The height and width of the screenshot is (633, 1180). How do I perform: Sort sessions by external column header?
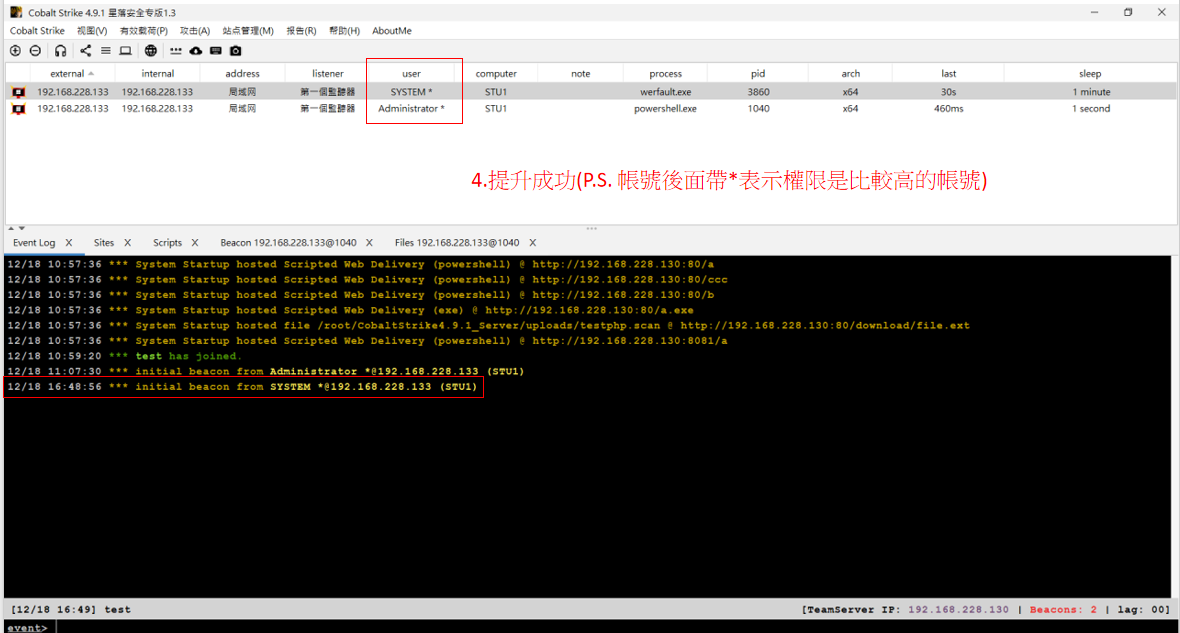(x=72, y=74)
